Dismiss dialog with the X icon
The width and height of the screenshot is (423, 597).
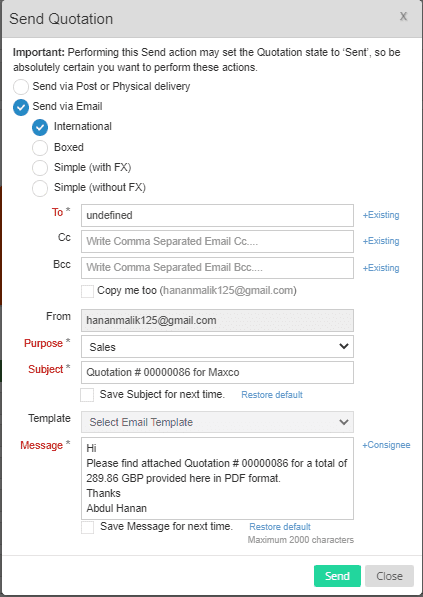403,16
